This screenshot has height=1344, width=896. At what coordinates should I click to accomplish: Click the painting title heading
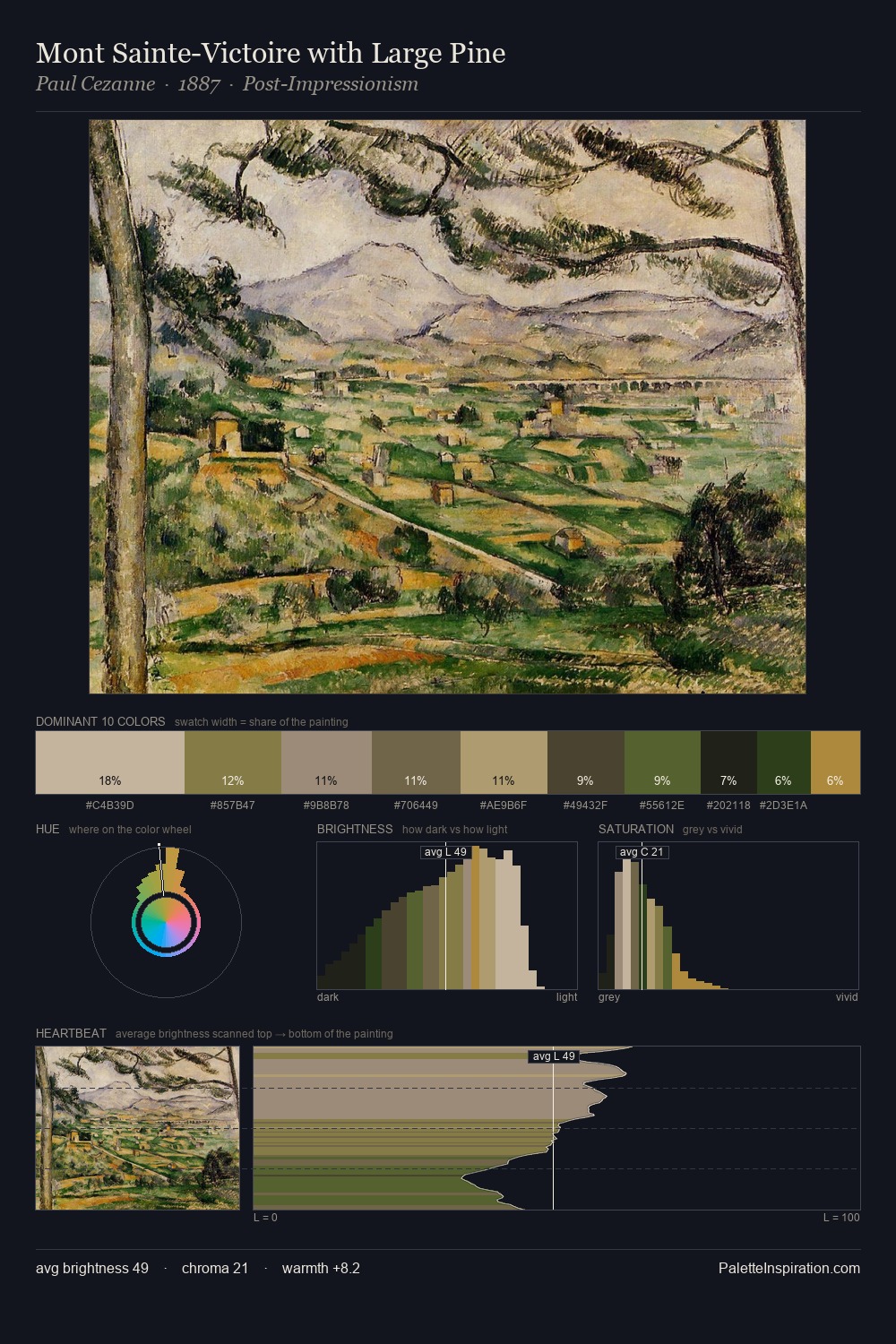[271, 53]
